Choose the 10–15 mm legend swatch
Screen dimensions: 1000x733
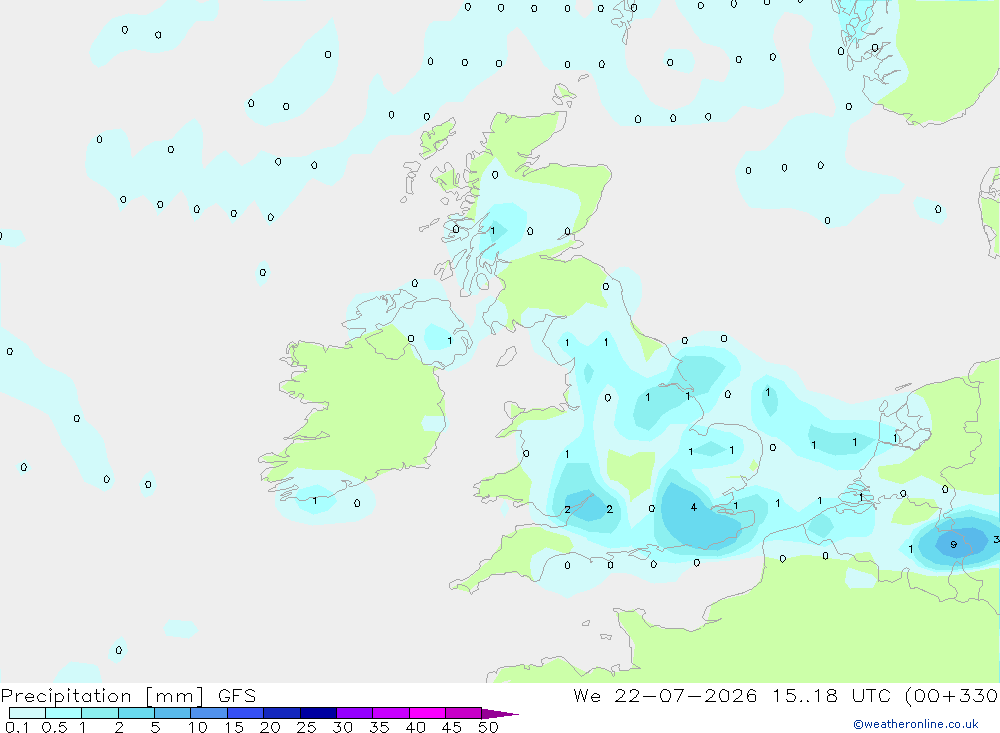click(209, 713)
